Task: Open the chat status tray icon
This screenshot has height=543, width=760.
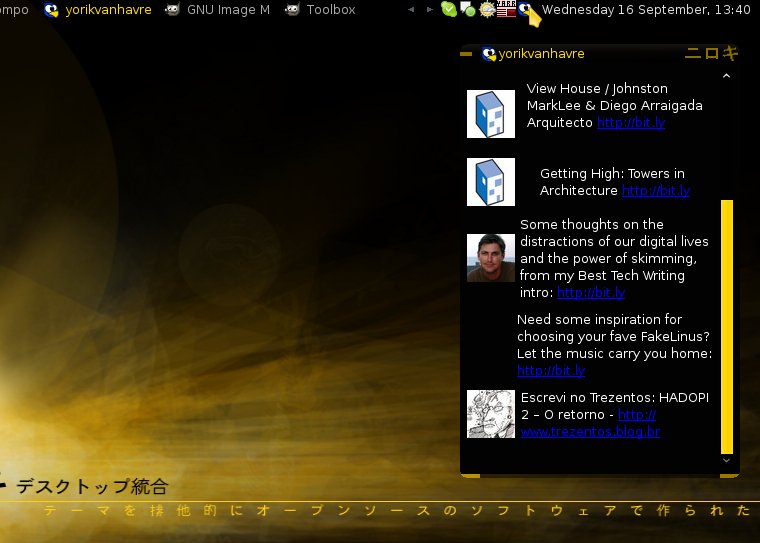Action: 467,10
